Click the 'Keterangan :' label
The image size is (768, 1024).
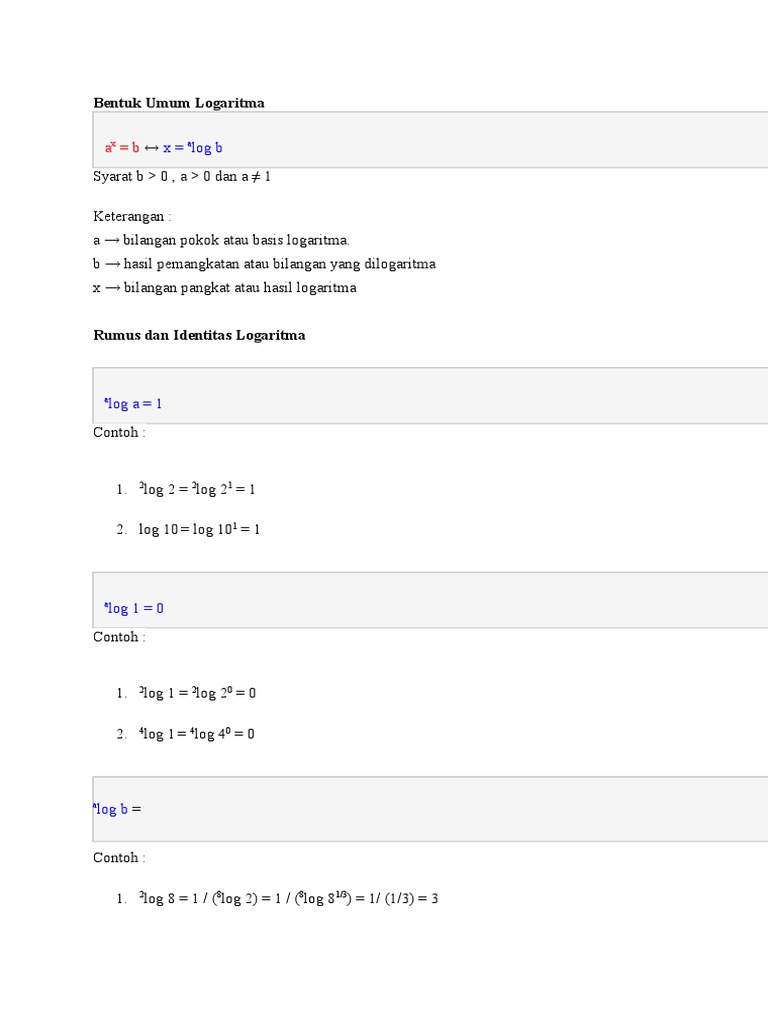[133, 216]
